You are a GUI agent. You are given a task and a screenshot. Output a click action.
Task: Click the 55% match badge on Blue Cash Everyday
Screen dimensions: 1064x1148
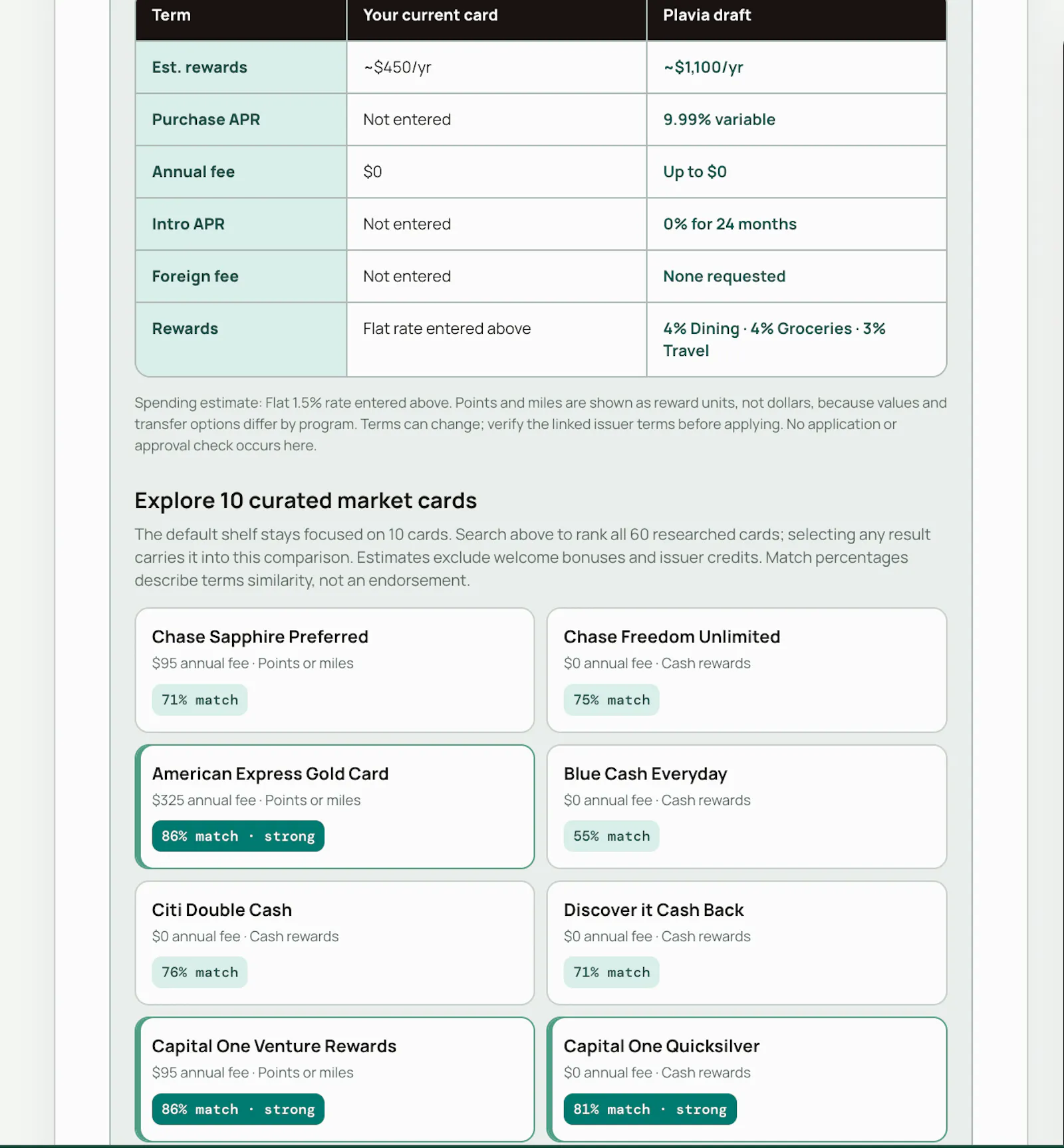coord(611,836)
